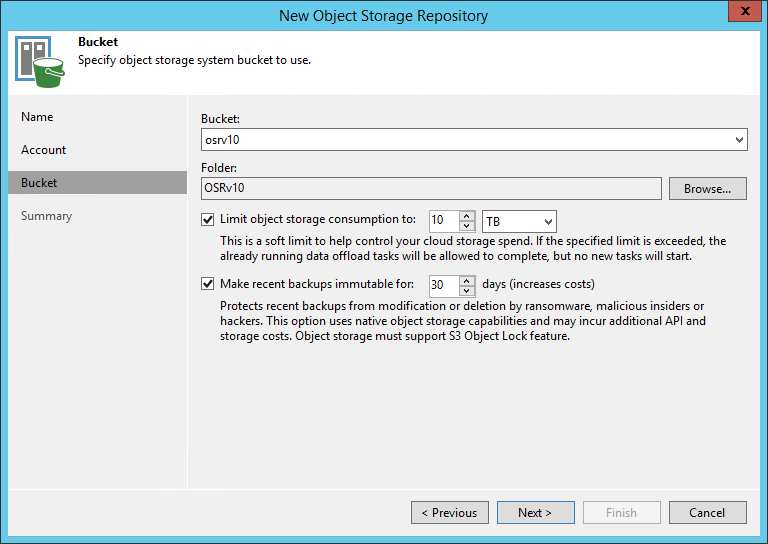Select the Bucket wizard step
The height and width of the screenshot is (544, 768).
coord(39,183)
